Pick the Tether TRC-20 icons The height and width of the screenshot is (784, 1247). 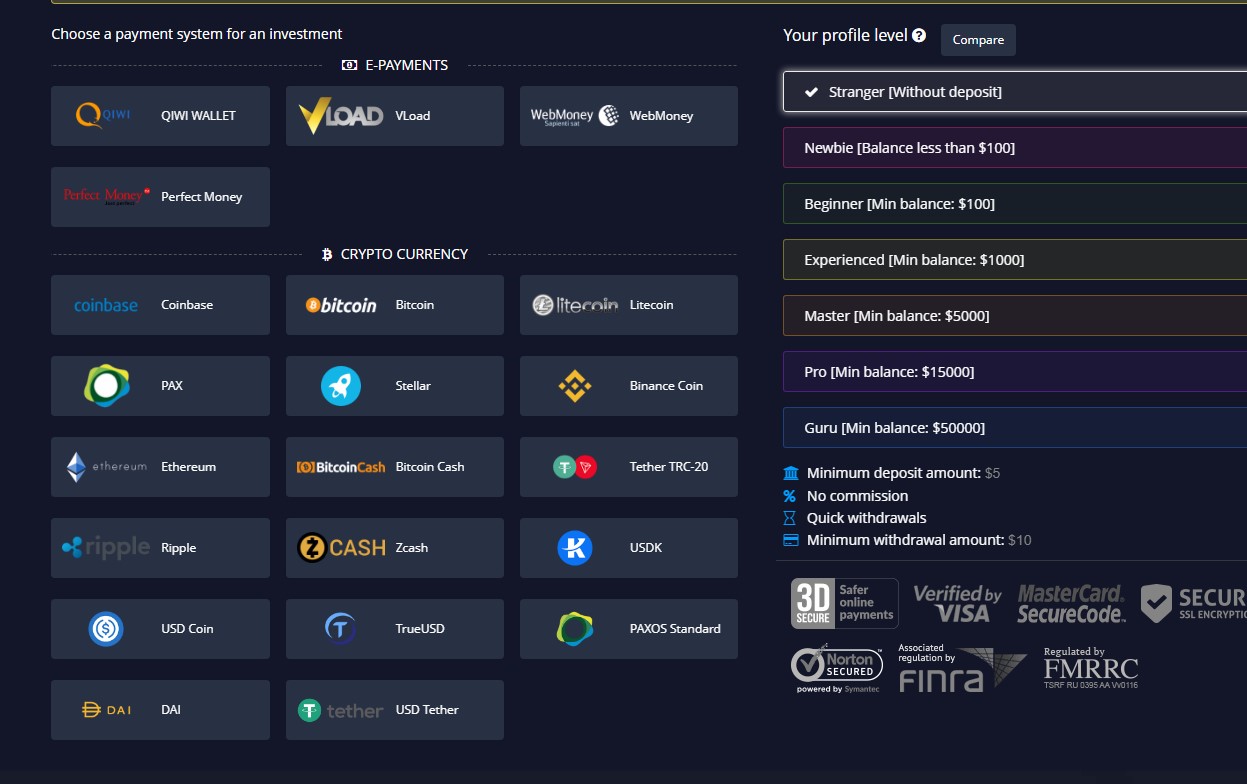click(575, 467)
